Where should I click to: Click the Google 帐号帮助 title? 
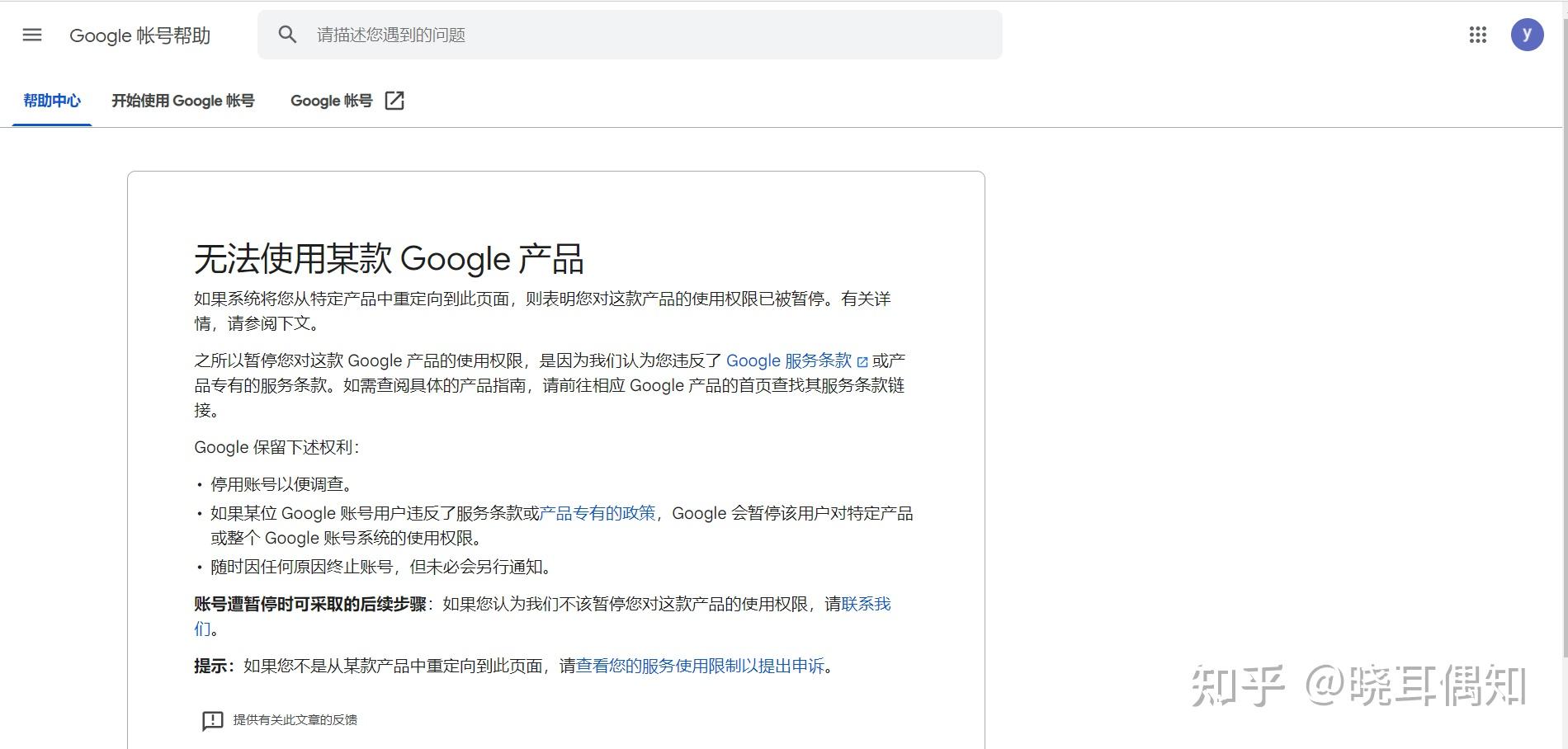click(140, 35)
